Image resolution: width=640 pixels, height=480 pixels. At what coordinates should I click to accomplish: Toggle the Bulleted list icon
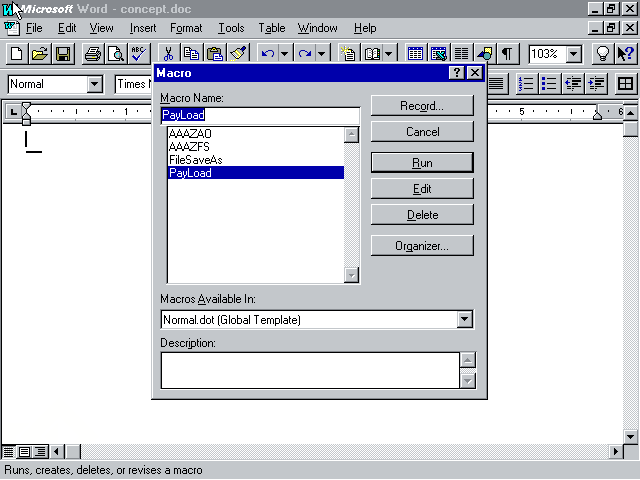[549, 84]
